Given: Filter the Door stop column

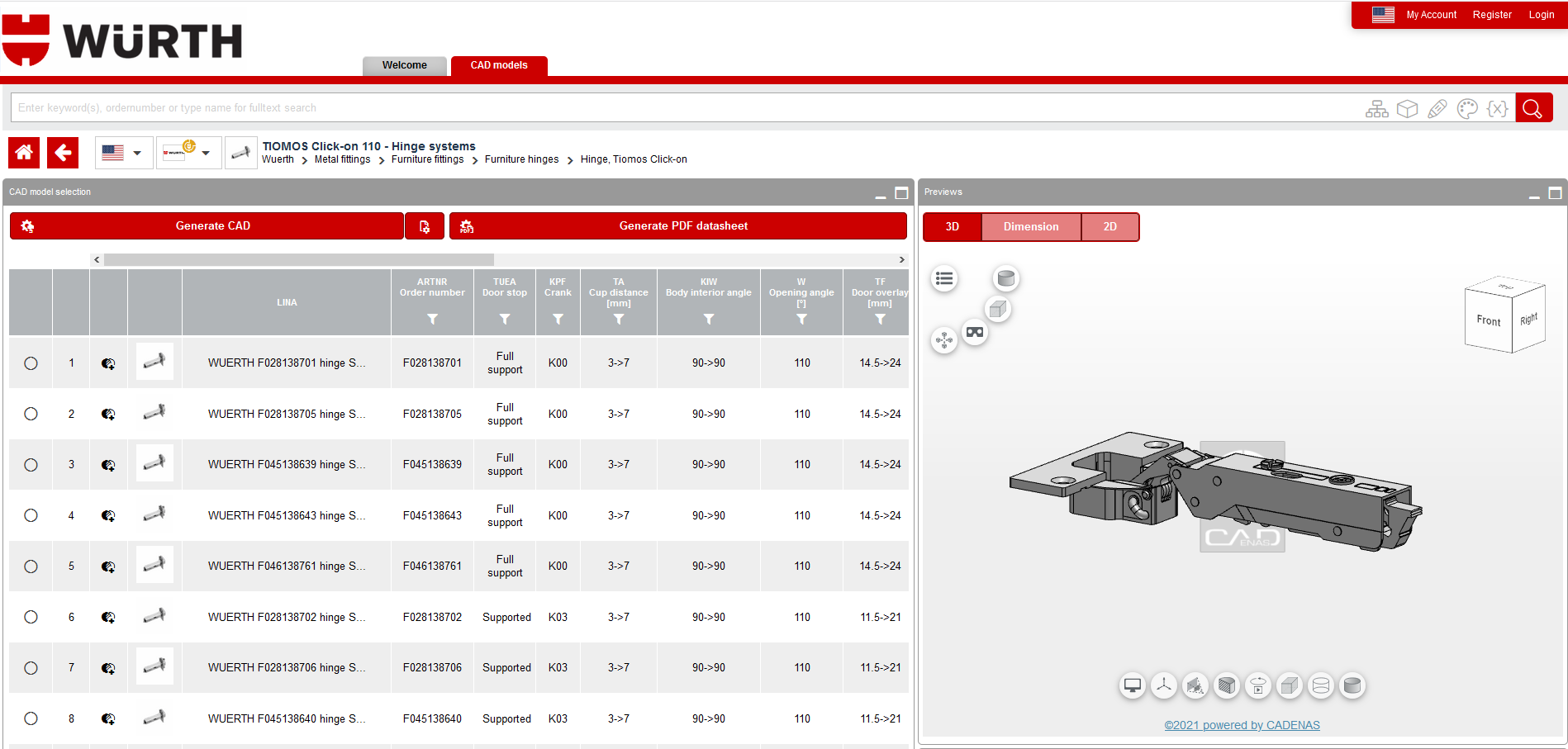Looking at the screenshot, I should click(505, 320).
